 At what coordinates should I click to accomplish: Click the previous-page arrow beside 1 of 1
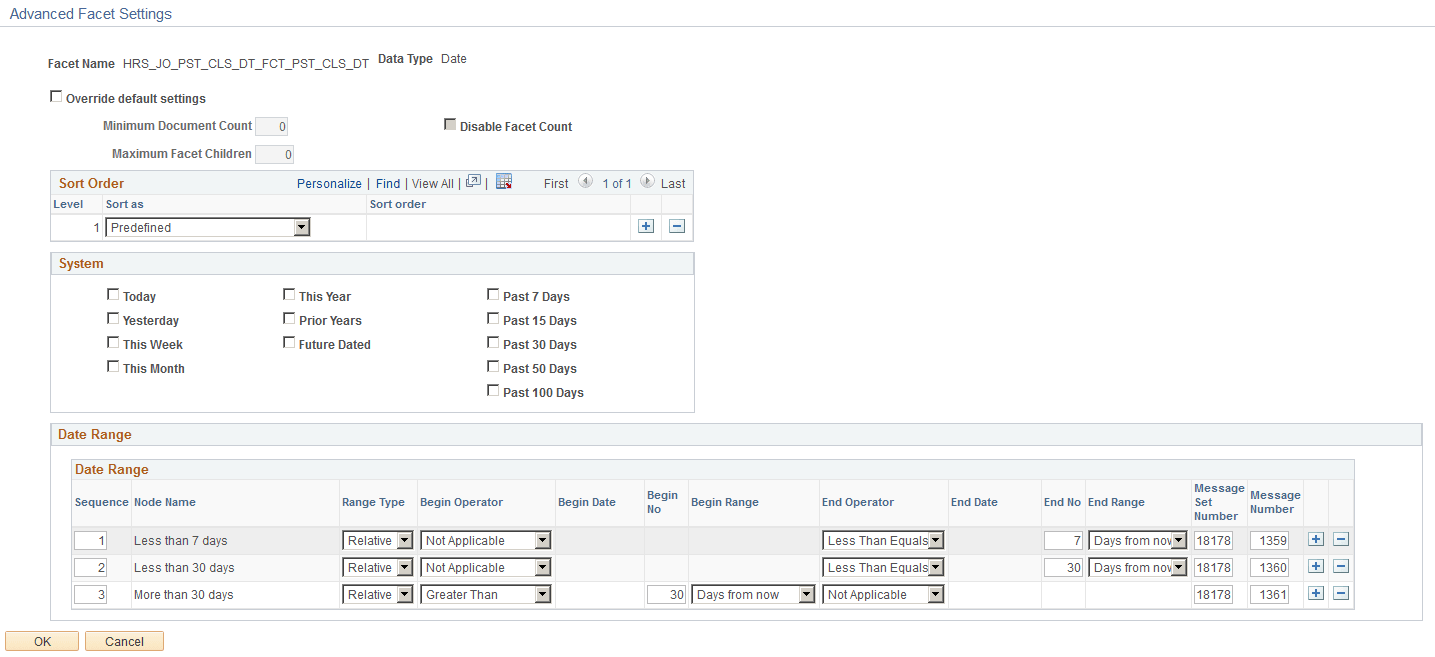(586, 182)
